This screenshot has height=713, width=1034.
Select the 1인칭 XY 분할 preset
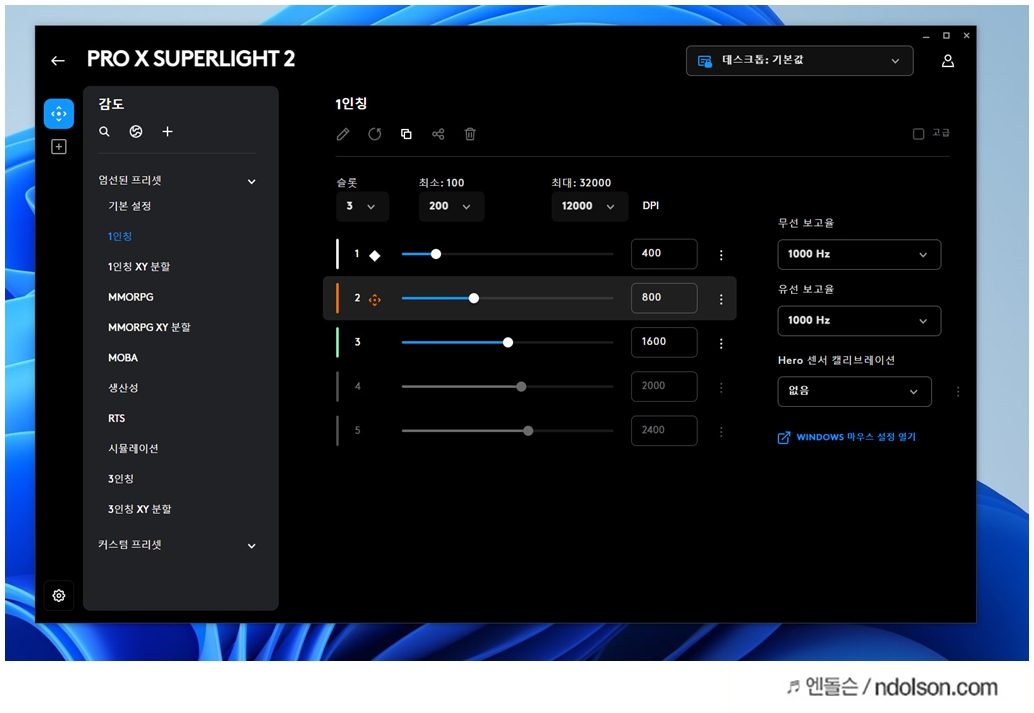click(139, 266)
